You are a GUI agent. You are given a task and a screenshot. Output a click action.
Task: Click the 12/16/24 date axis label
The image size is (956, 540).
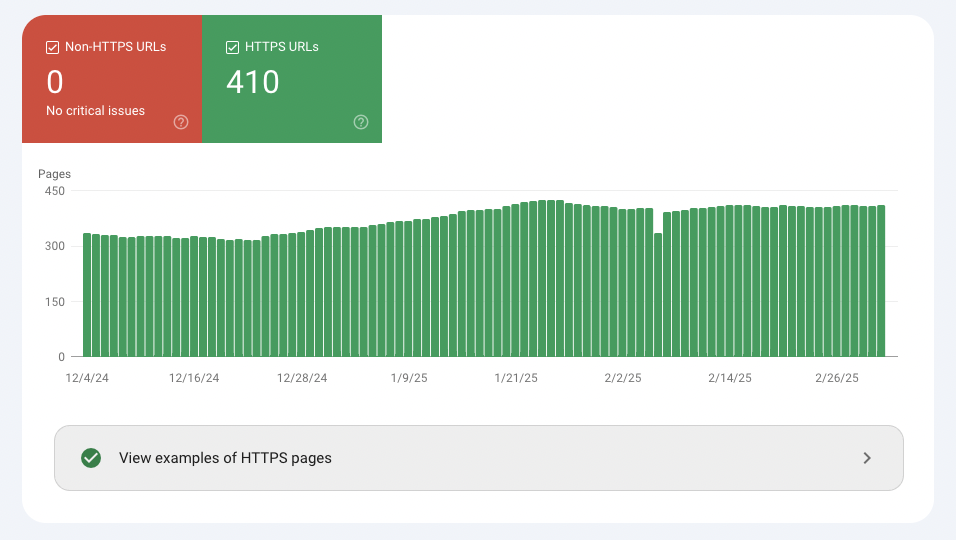point(194,378)
